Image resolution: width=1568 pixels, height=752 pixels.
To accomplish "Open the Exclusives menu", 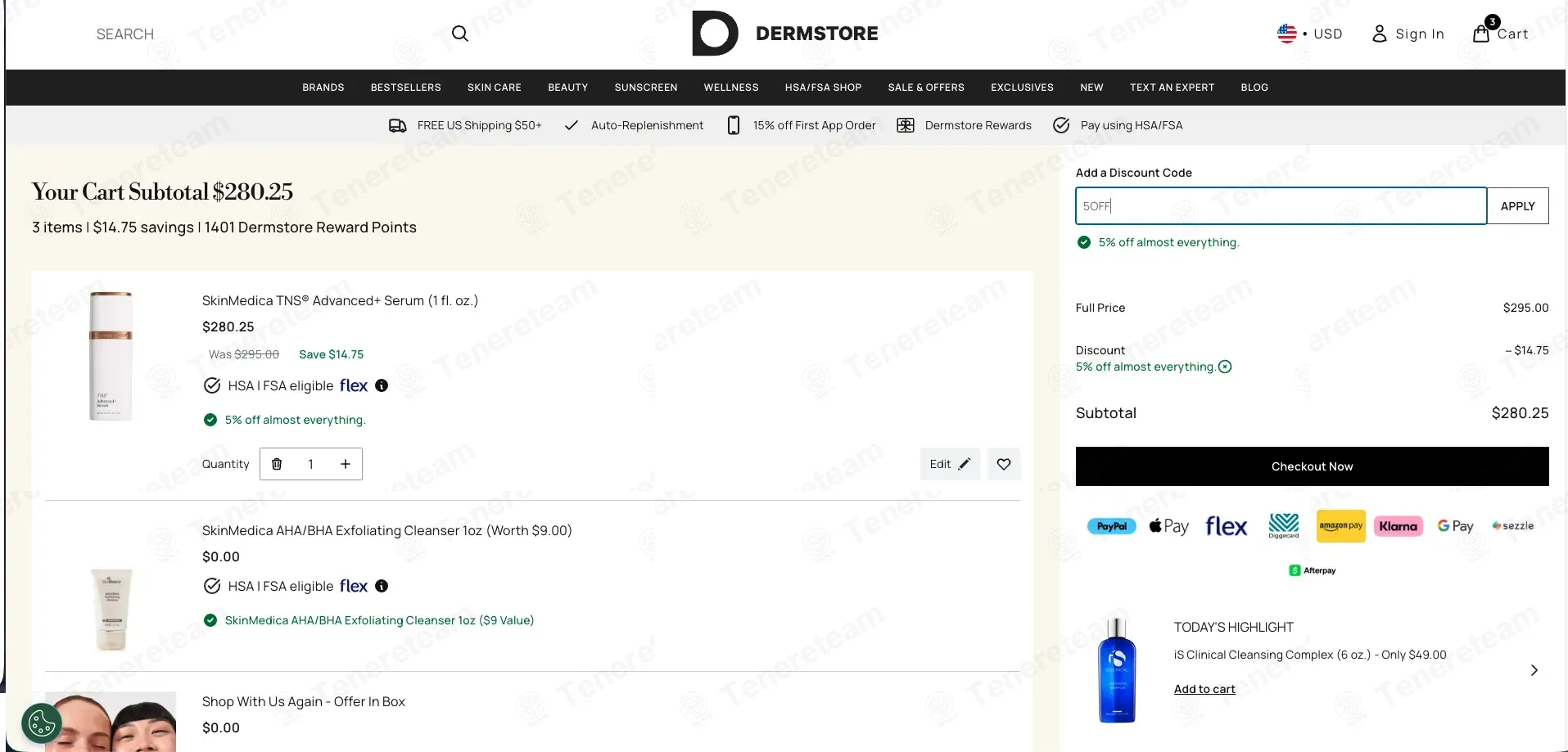I will (x=1023, y=88).
